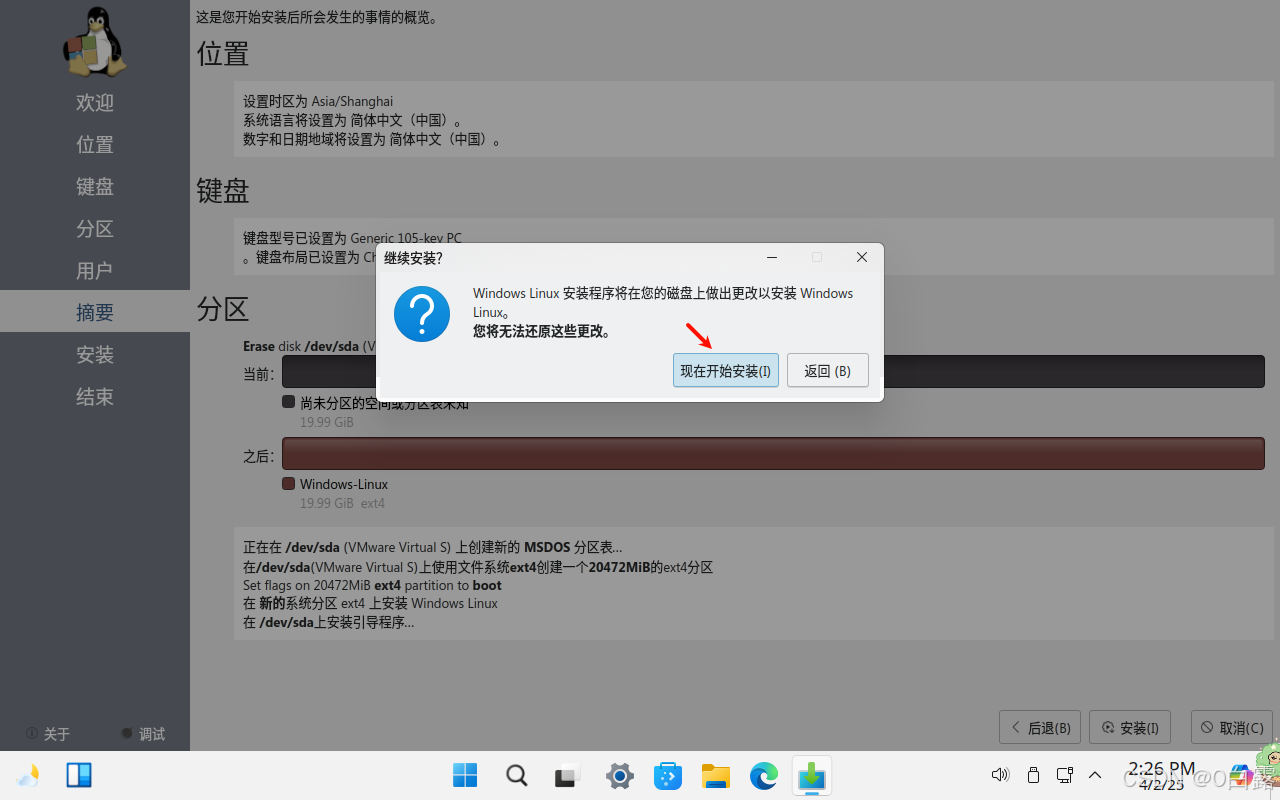Click the 取消(C) button

[1231, 728]
